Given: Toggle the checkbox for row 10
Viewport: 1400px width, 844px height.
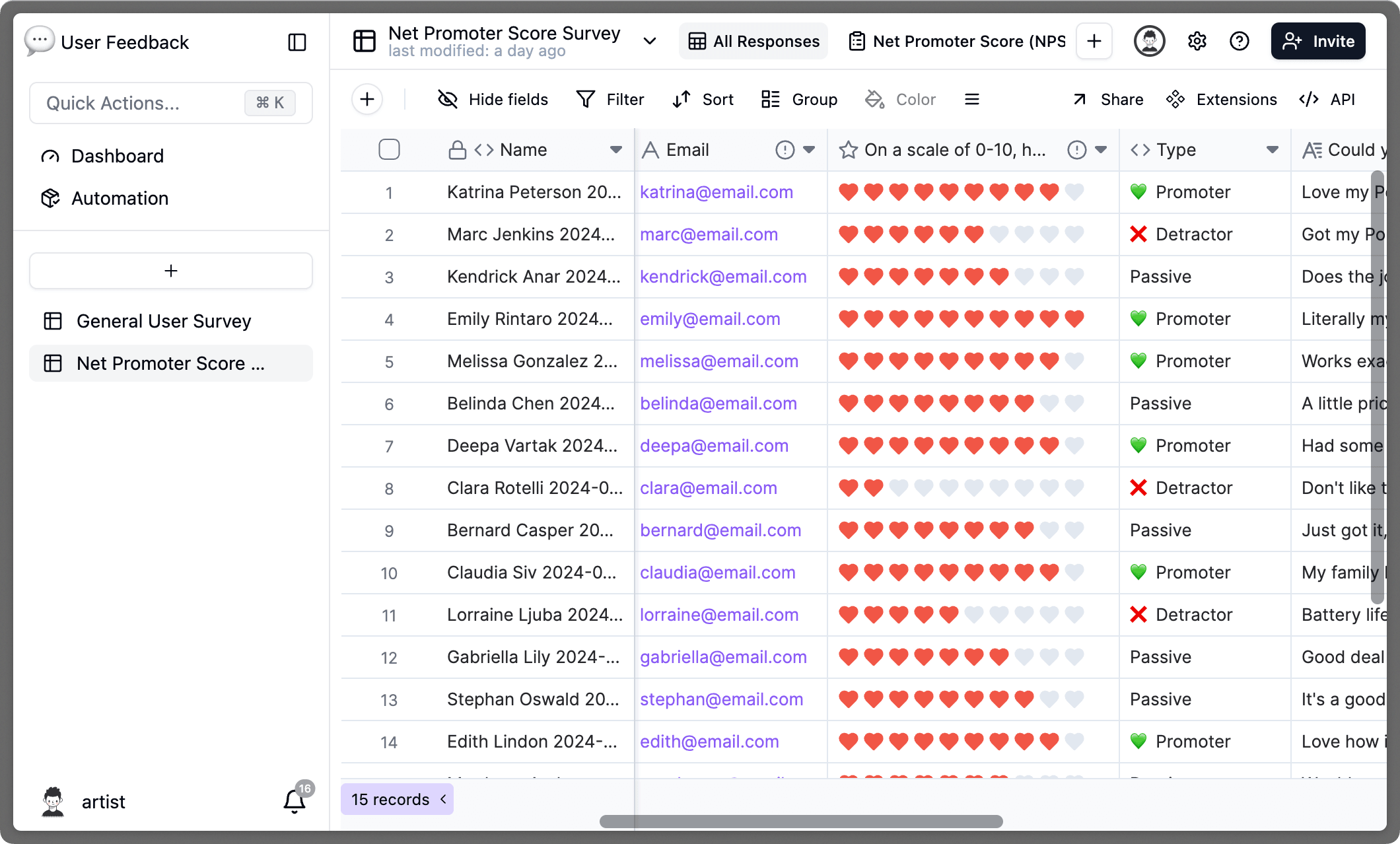Looking at the screenshot, I should pos(390,571).
